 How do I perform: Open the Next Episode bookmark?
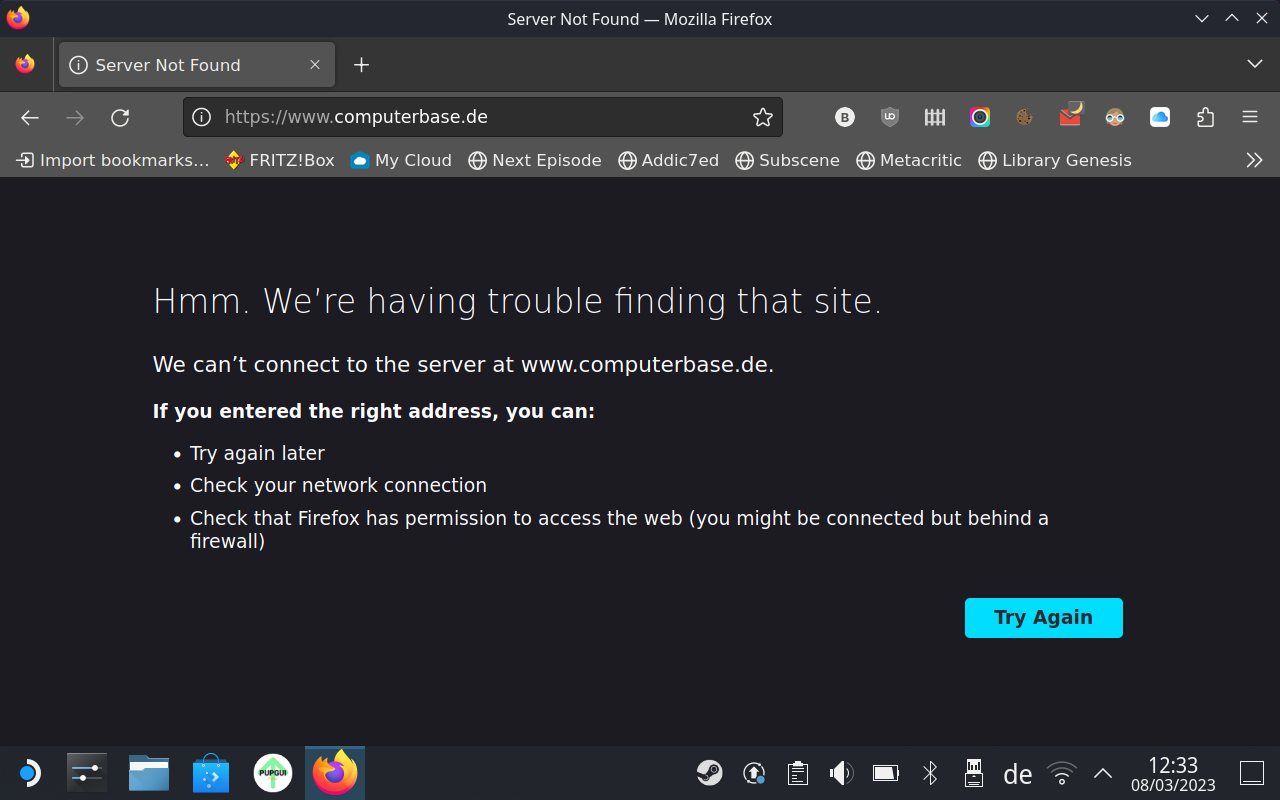(535, 160)
